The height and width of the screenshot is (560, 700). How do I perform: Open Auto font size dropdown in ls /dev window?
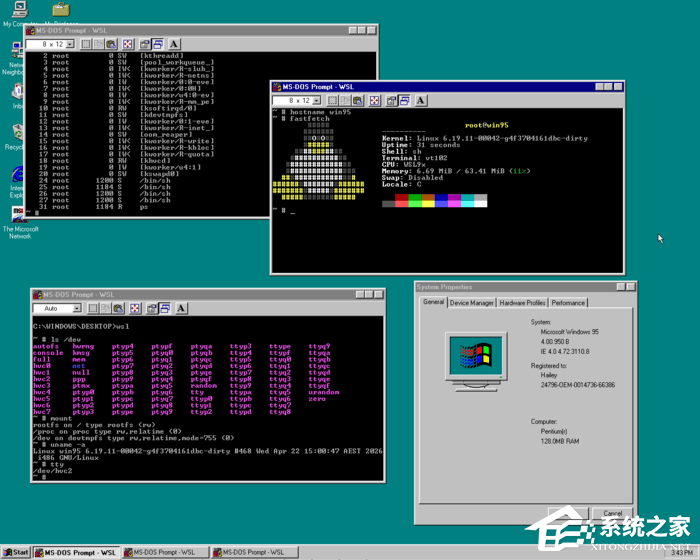click(x=77, y=308)
